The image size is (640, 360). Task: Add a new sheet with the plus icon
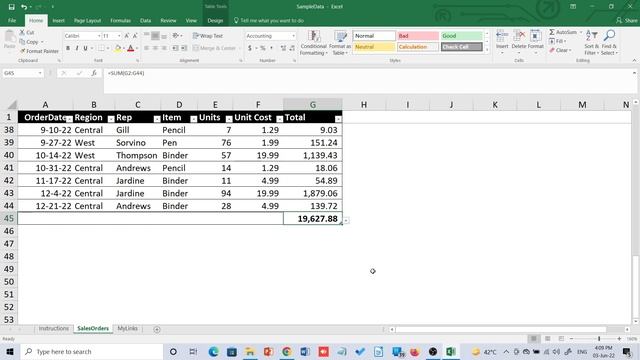157,329
